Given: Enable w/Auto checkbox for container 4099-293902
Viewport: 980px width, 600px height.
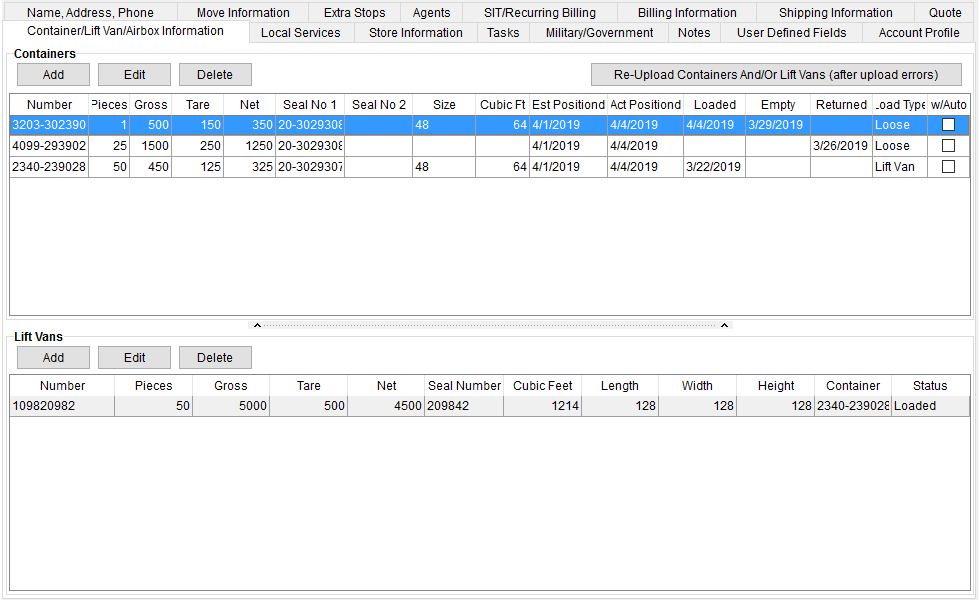Looking at the screenshot, I should coord(948,146).
